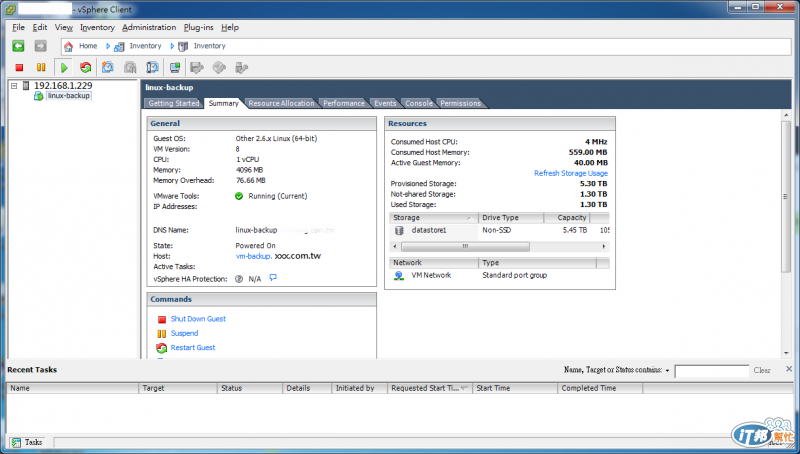Switch to the Console tab
The image size is (800, 454).
[x=419, y=103]
